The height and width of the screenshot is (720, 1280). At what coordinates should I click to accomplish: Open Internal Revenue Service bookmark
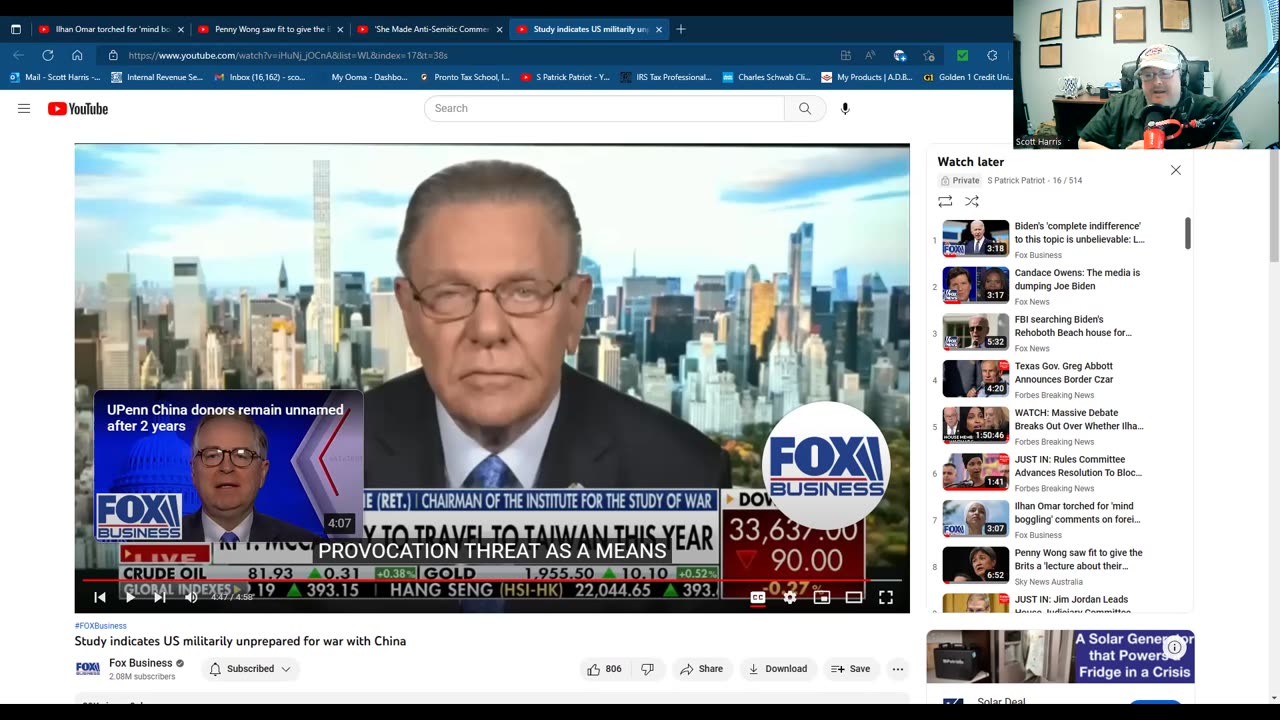[x=157, y=77]
